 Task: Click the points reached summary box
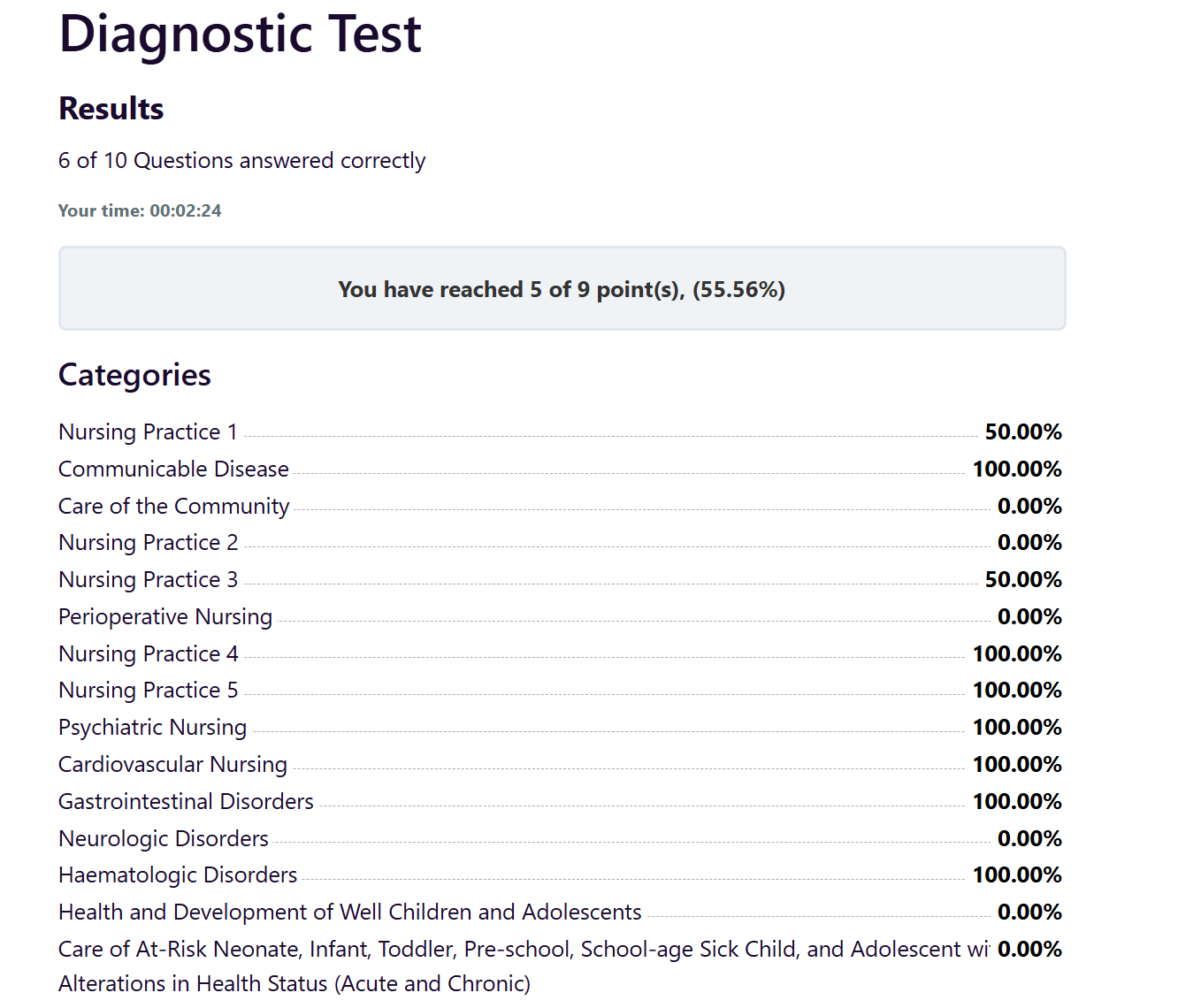tap(562, 289)
